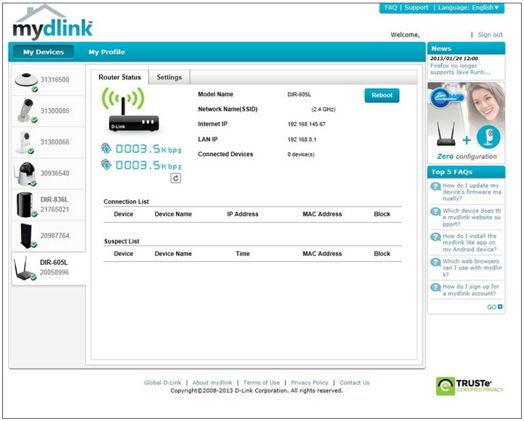Click the LAN IP value 192.168.0.1
Screen dimensions: 524x421
click(302, 140)
